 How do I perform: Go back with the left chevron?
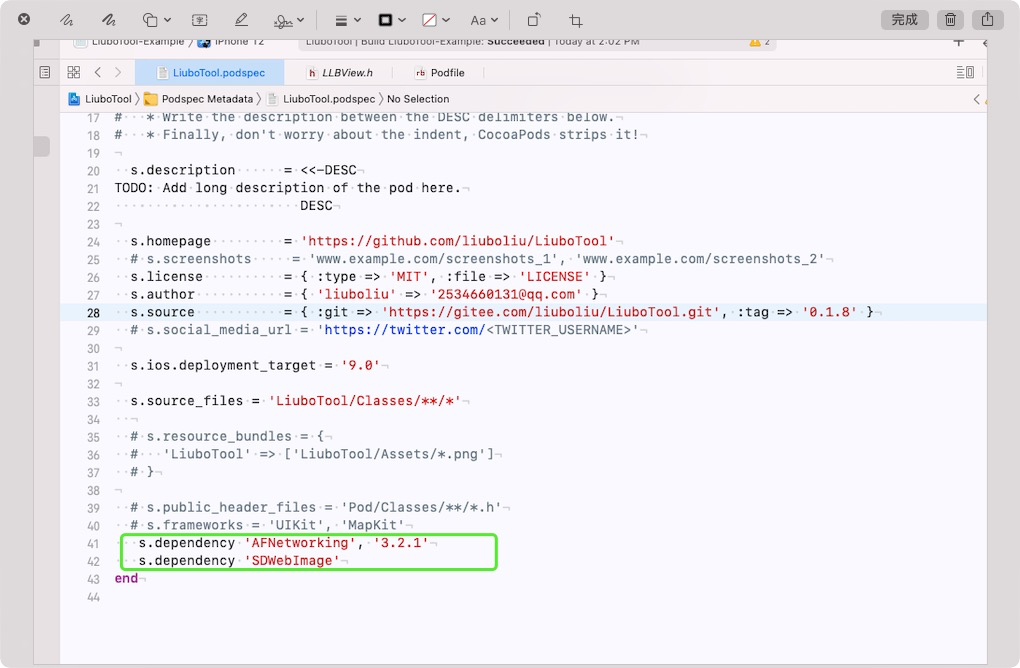(x=98, y=72)
